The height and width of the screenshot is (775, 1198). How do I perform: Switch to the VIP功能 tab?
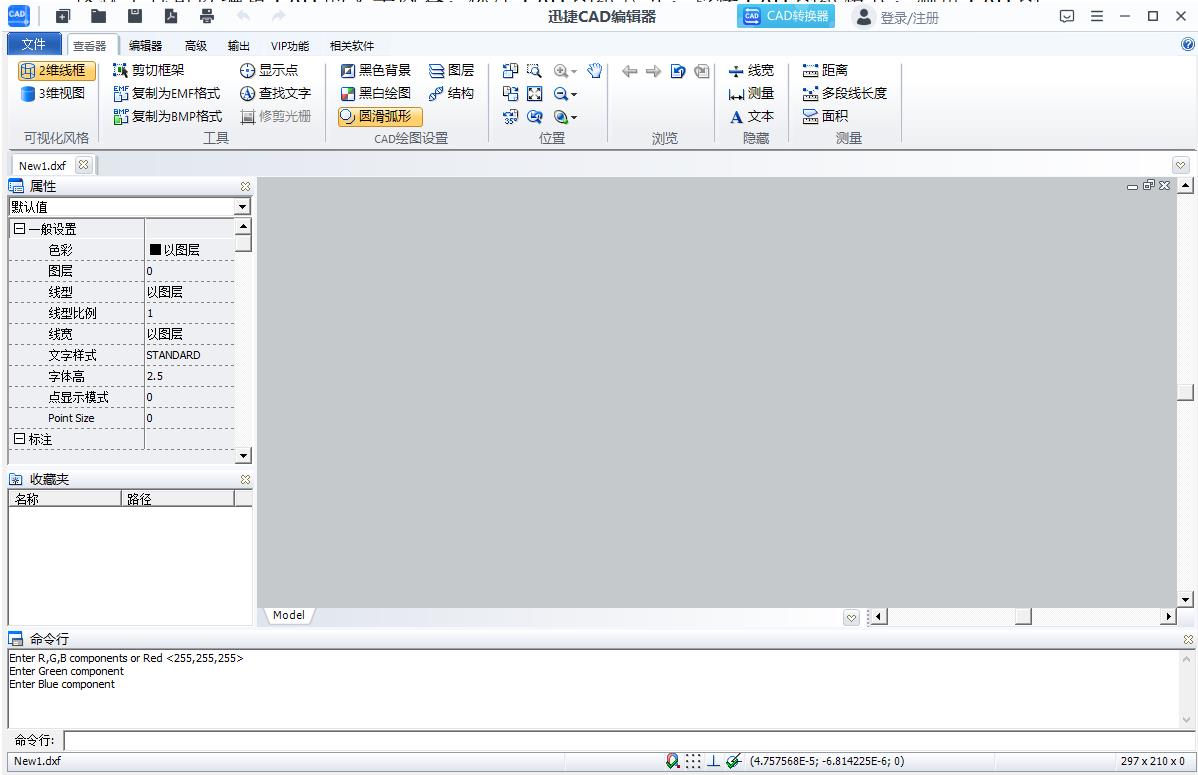[x=290, y=46]
